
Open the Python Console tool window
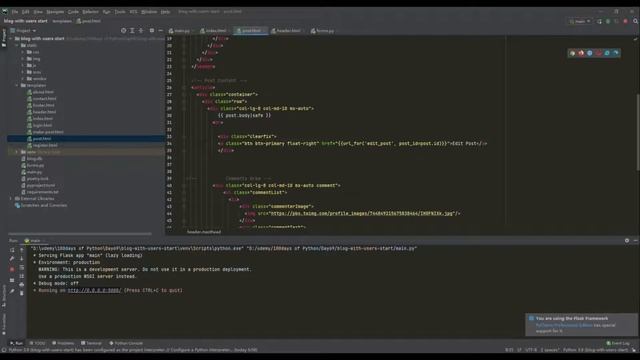tap(126, 343)
